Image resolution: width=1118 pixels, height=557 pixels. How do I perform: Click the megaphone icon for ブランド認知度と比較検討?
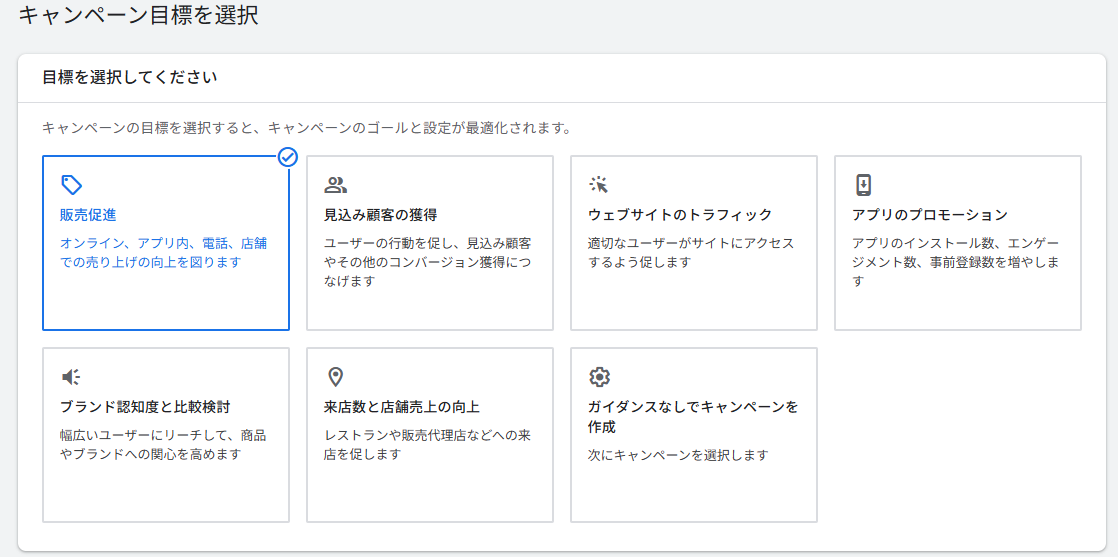point(71,377)
